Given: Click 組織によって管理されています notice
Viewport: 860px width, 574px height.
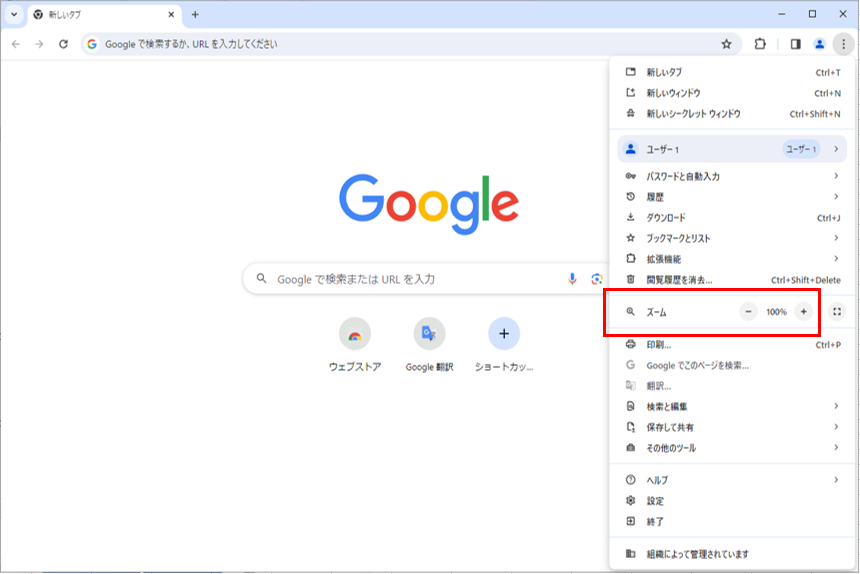Looking at the screenshot, I should pos(733,554).
